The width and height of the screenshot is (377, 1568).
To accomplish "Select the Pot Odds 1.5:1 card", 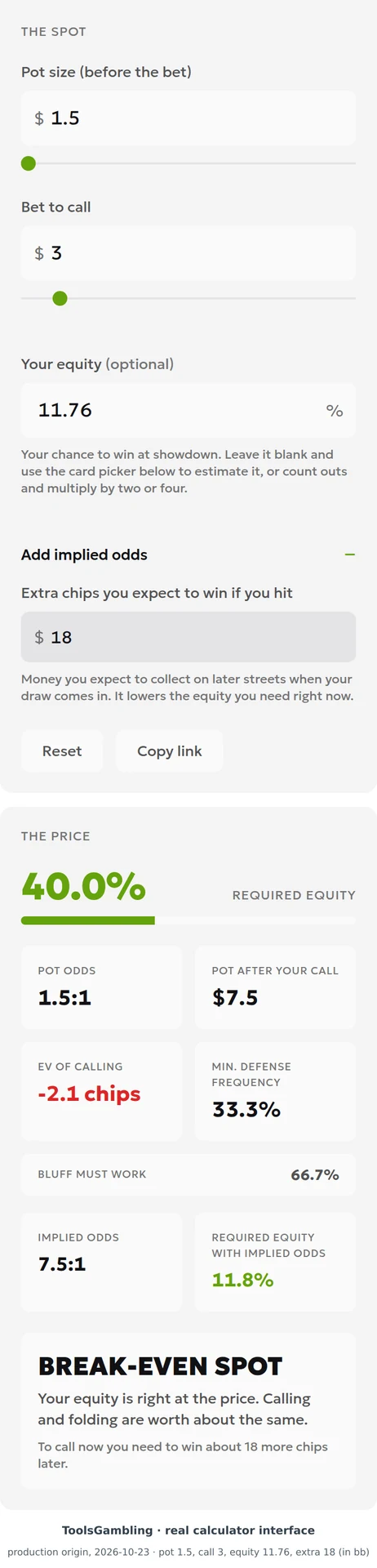I will click(101, 987).
